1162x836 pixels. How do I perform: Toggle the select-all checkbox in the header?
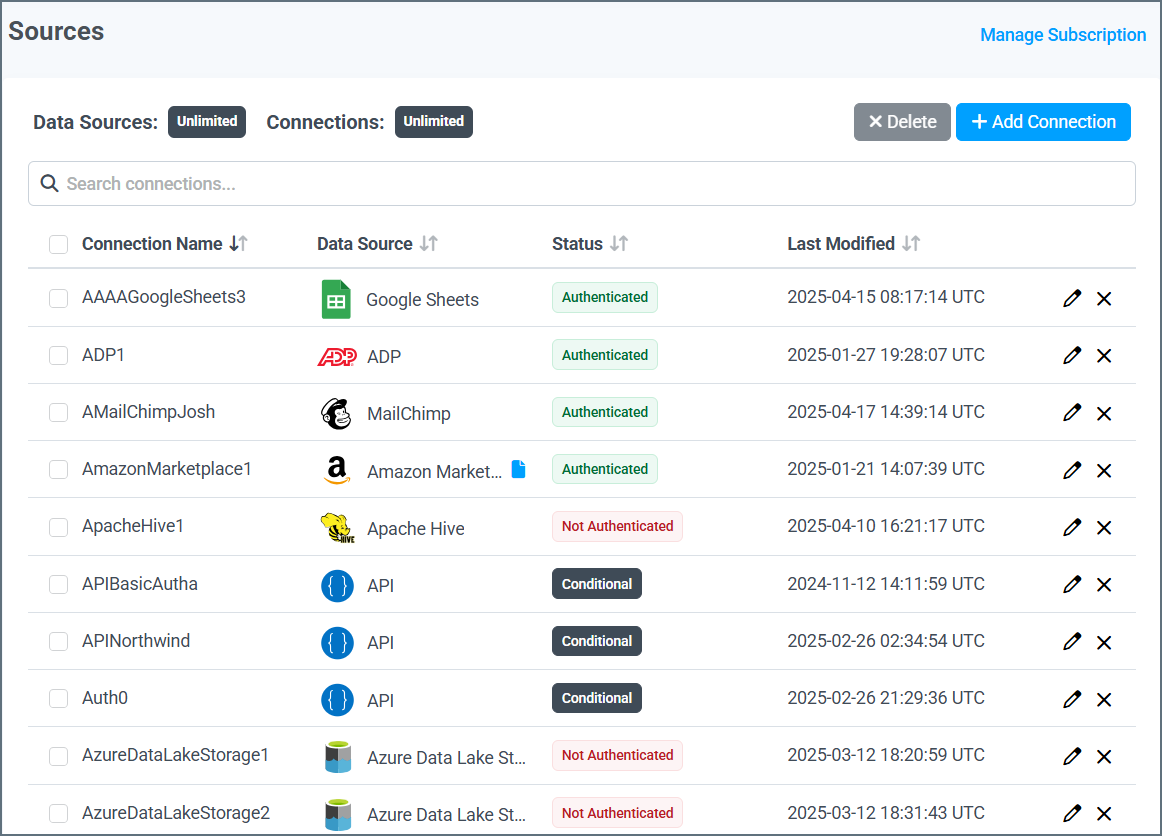tap(58, 244)
